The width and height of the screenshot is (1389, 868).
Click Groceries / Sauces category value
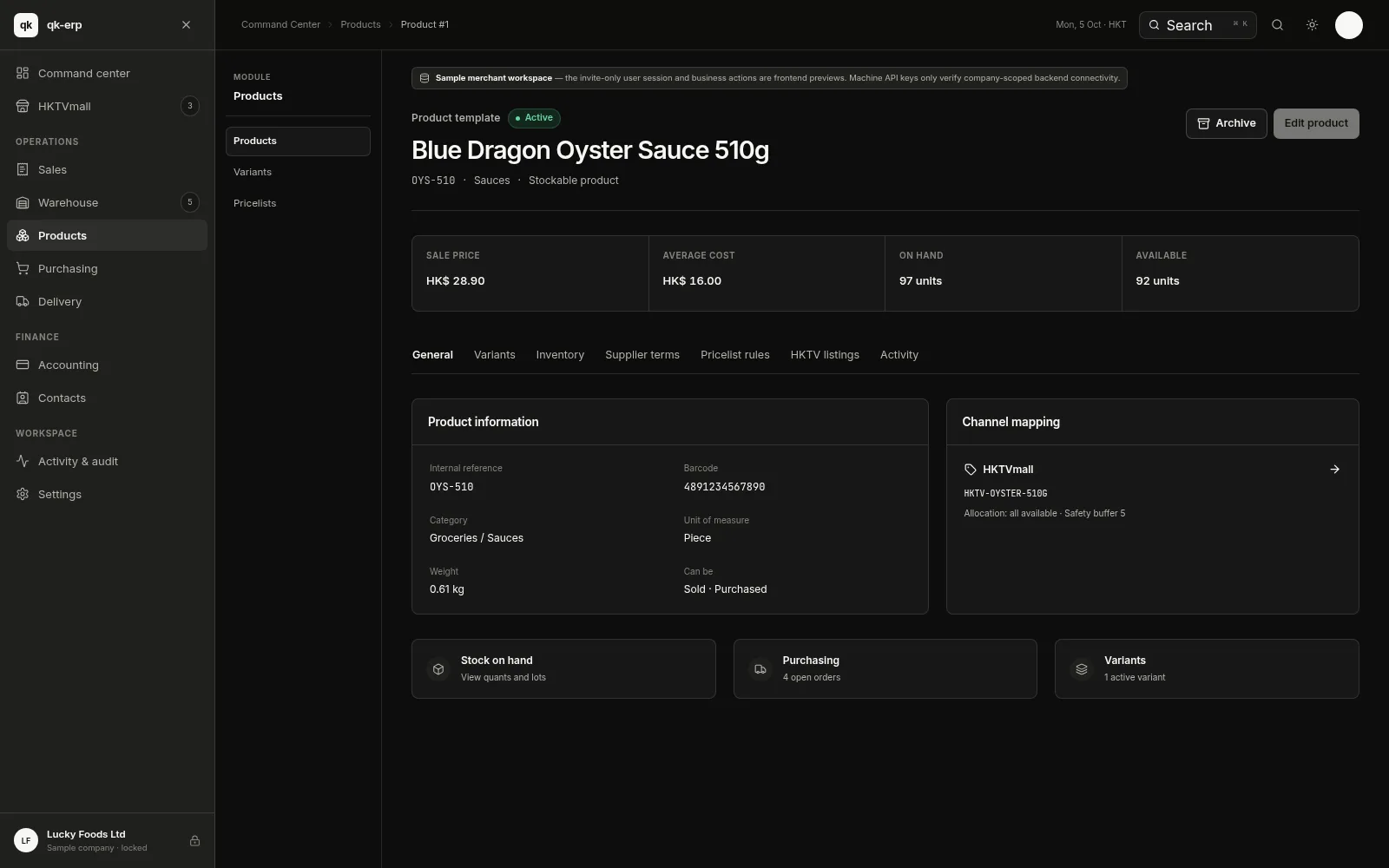(477, 538)
